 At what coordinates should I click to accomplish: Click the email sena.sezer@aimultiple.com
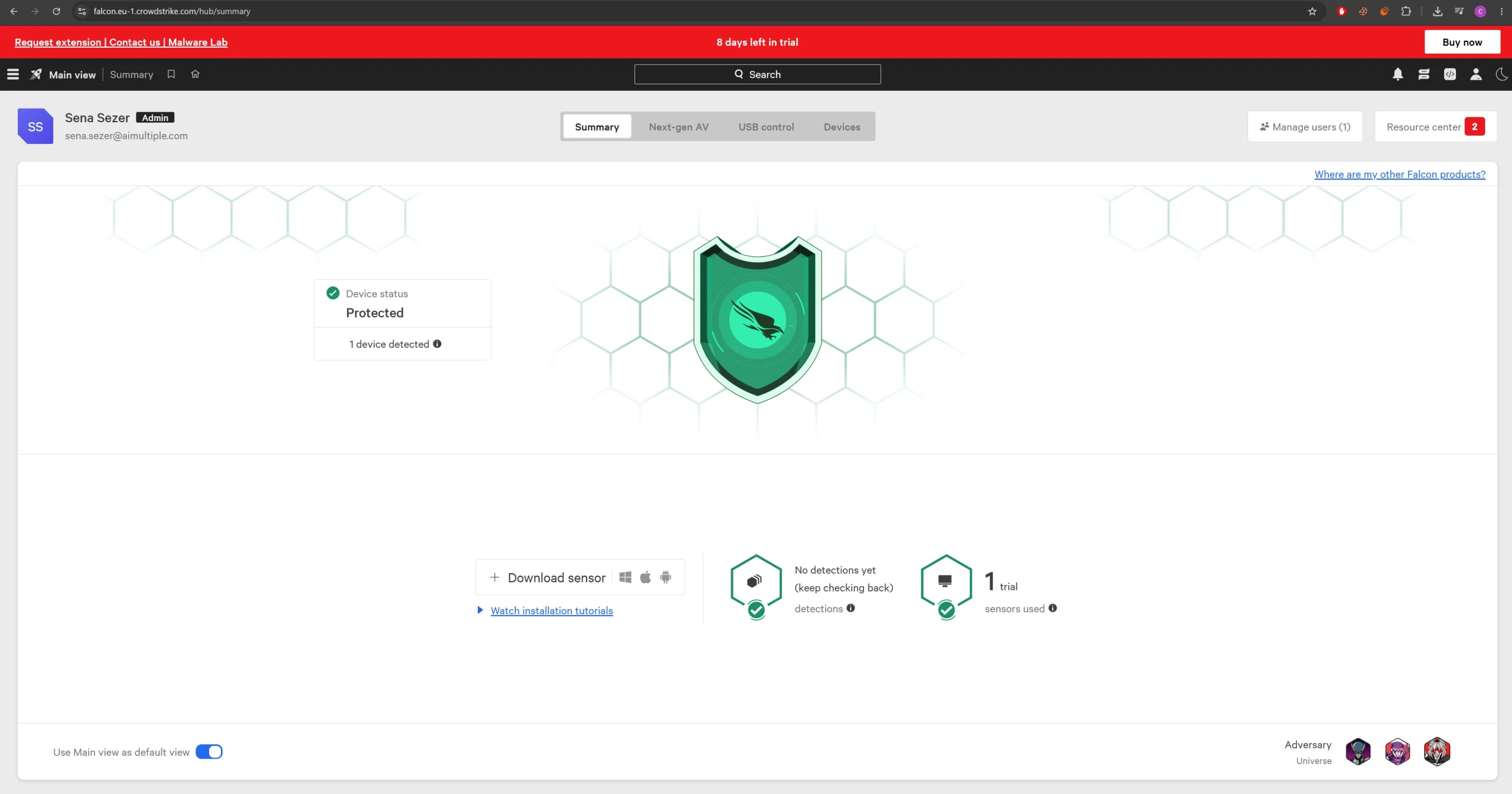click(x=126, y=136)
